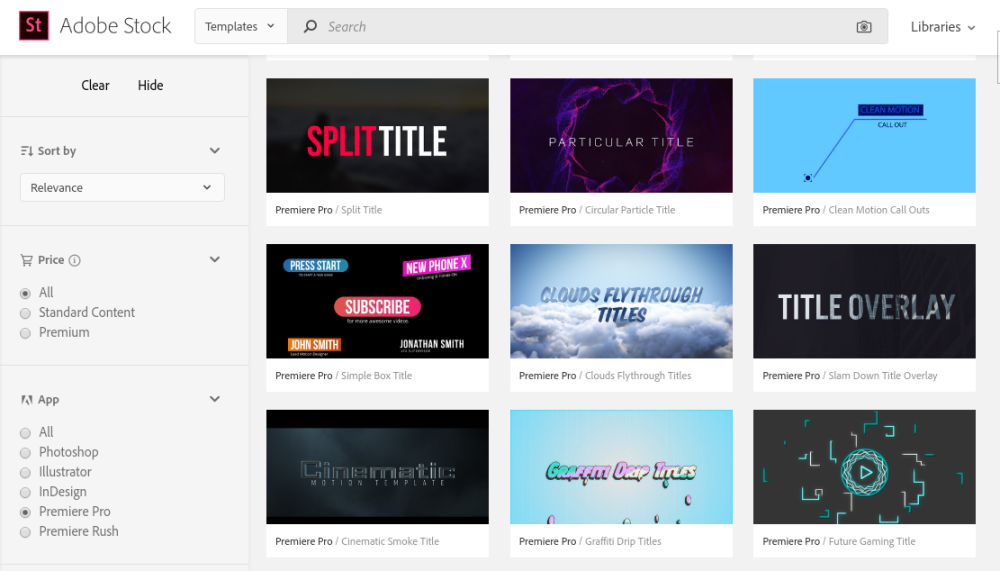Click the Future Gaming Title caption
The width and height of the screenshot is (1000, 571).
coord(872,542)
